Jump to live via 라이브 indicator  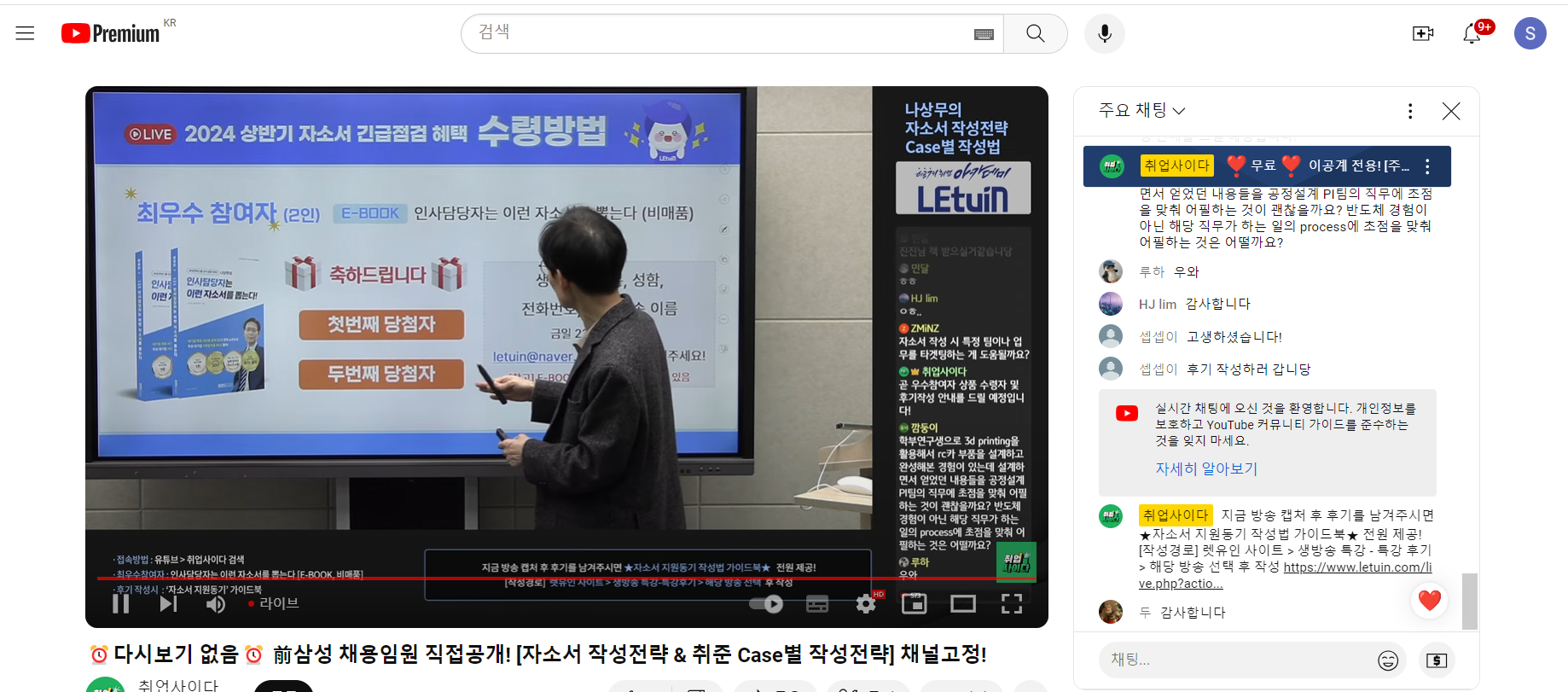click(274, 603)
